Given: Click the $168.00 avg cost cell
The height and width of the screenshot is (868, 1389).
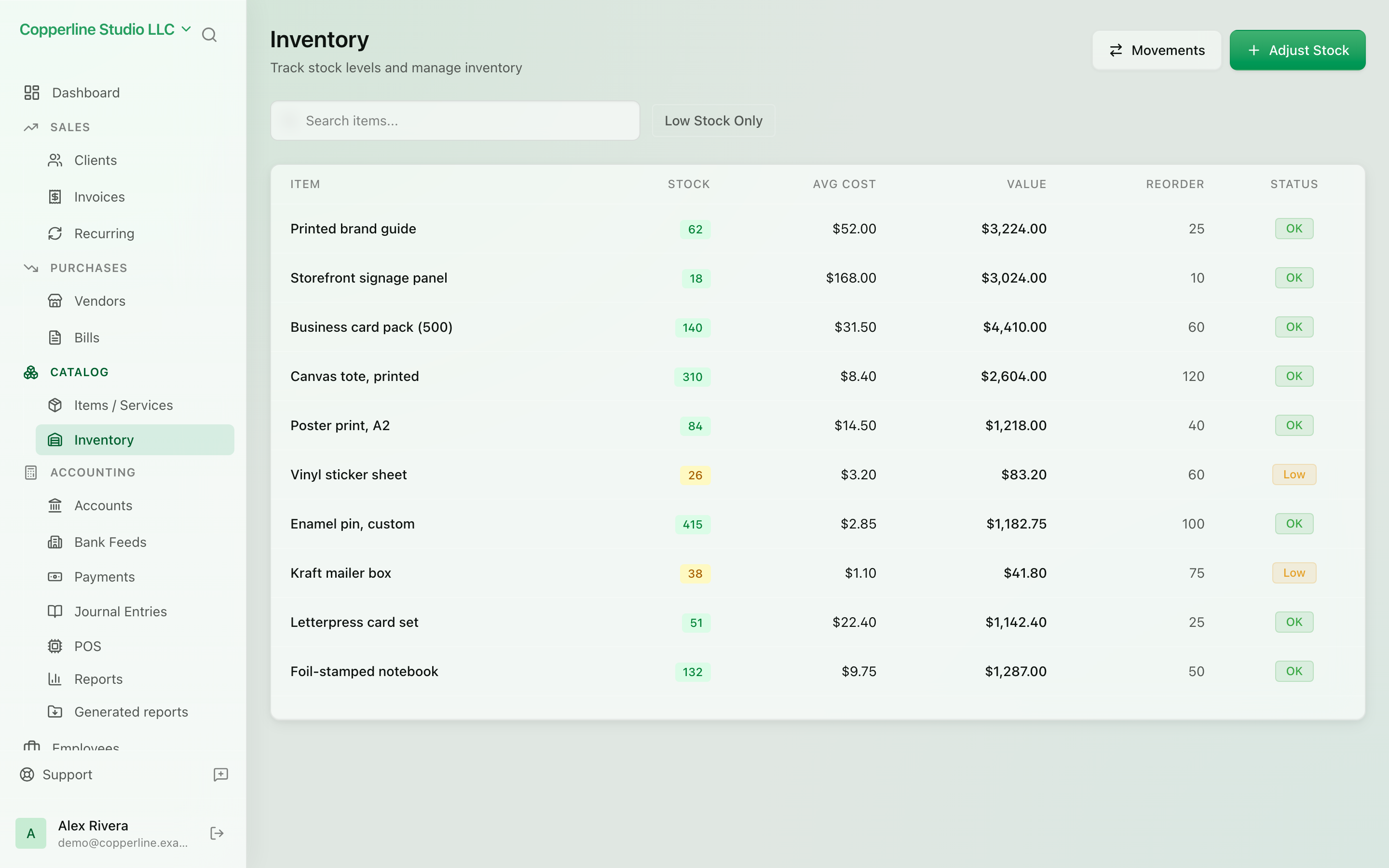Looking at the screenshot, I should pyautogui.click(x=851, y=278).
